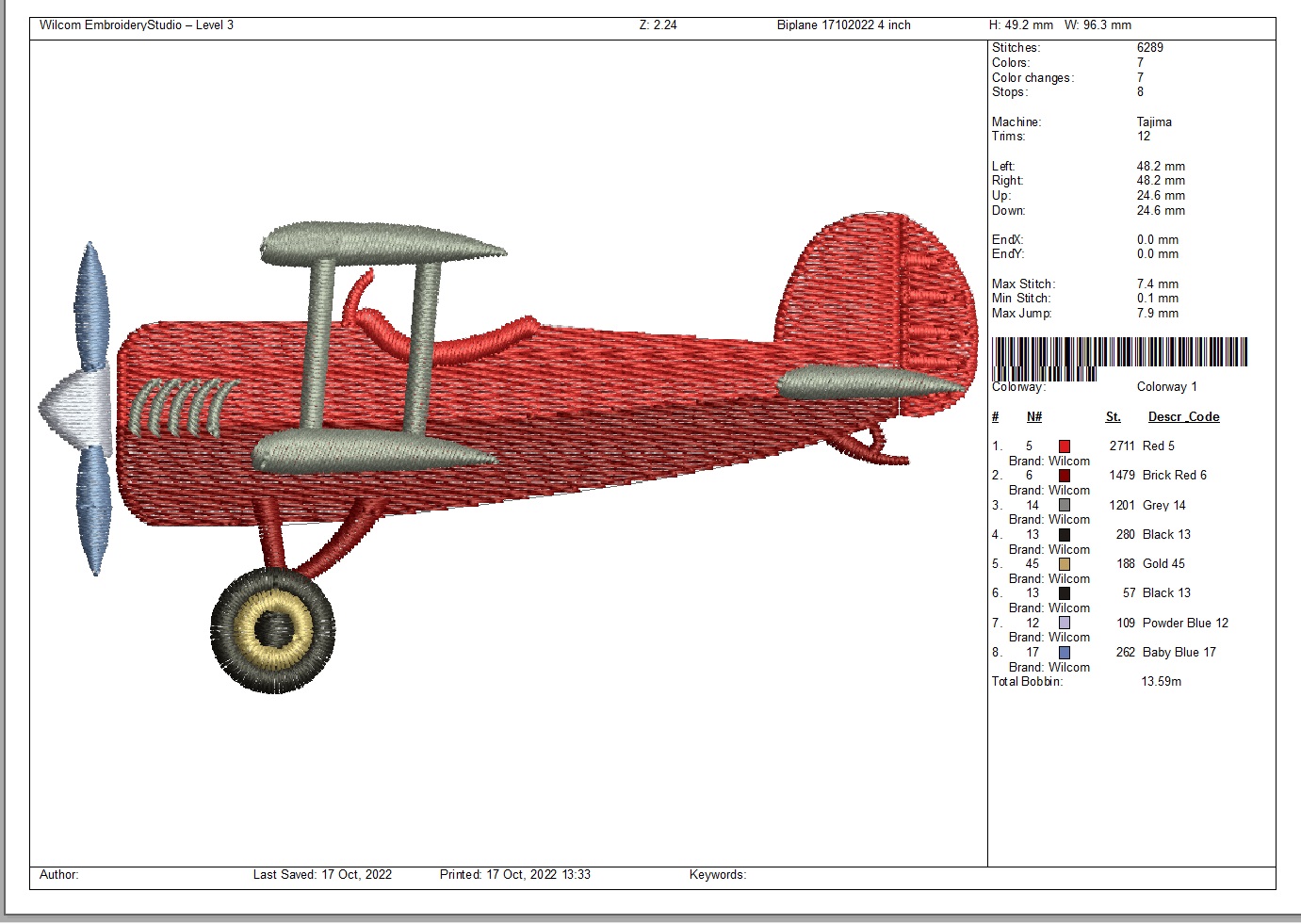Viewport: 1301px width, 924px height.
Task: Click the biplane's wheel in the preview
Action: pos(273,628)
